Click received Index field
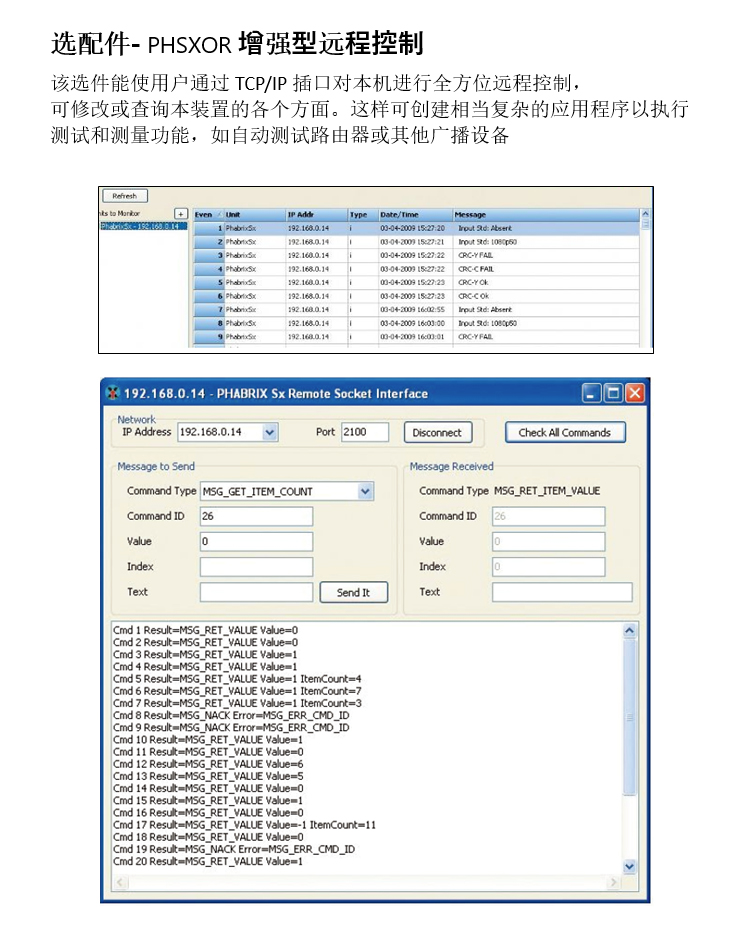This screenshot has width=750, height=925. [x=548, y=567]
